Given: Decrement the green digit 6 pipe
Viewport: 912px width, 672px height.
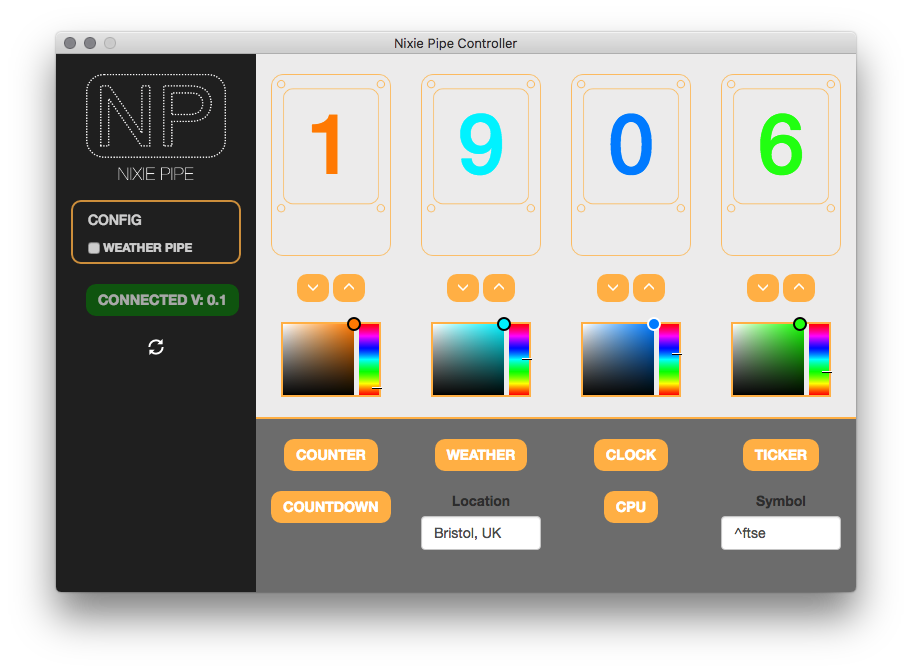Looking at the screenshot, I should pos(763,288).
